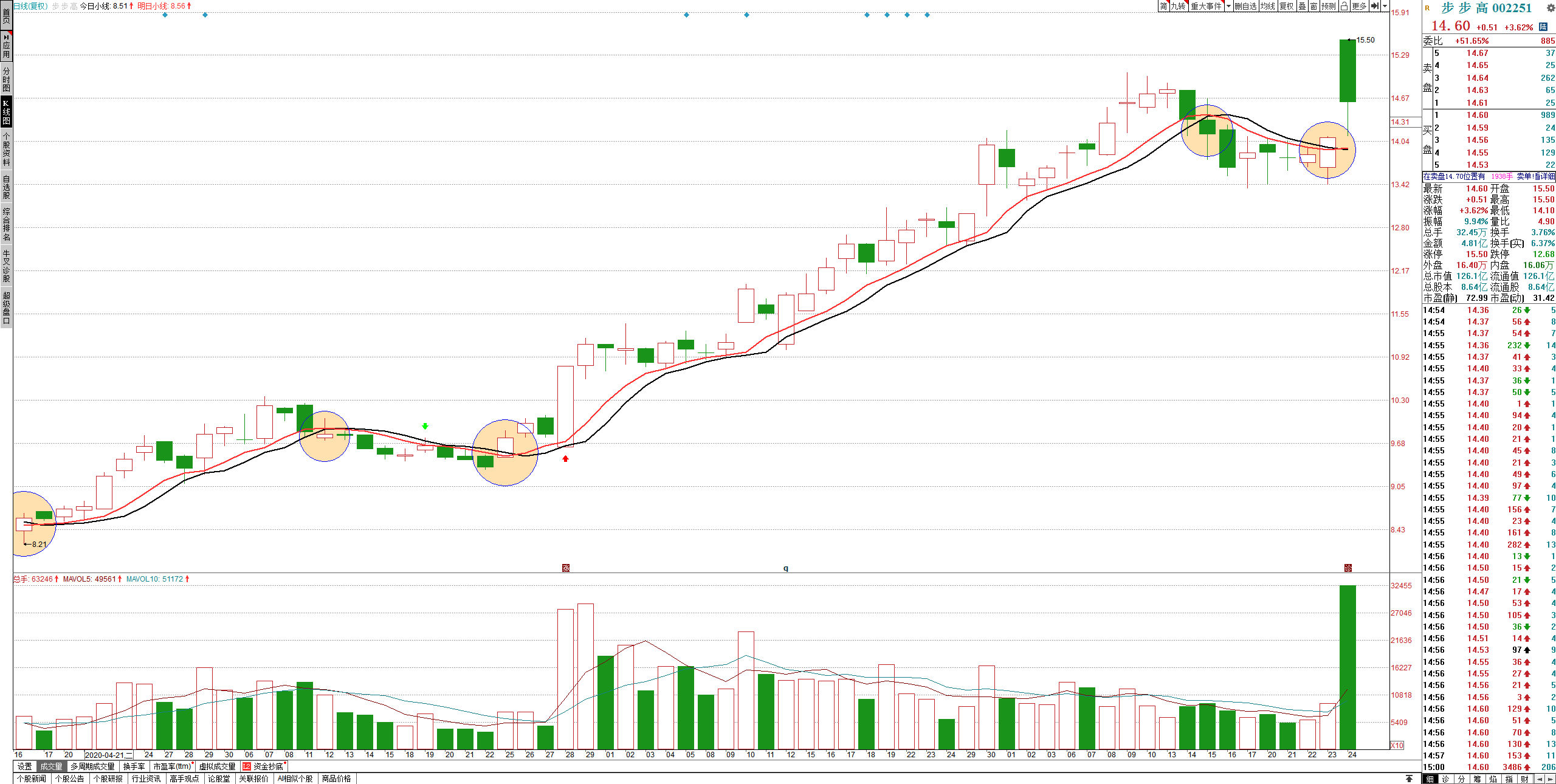Open the settings gear beside stock name
1556x784 pixels.
pos(1551,9)
